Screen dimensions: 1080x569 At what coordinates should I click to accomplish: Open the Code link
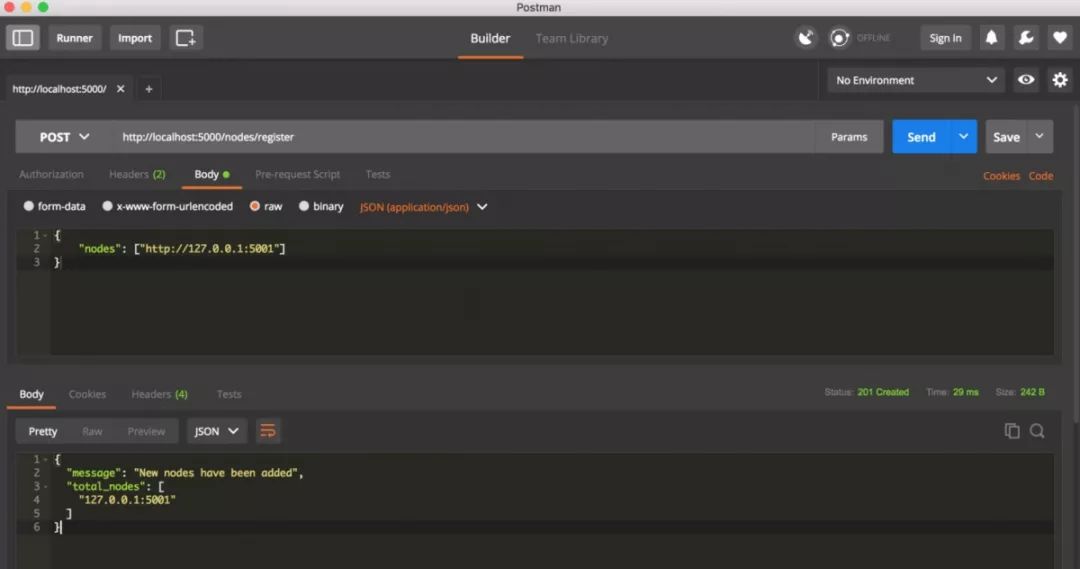coord(1041,176)
